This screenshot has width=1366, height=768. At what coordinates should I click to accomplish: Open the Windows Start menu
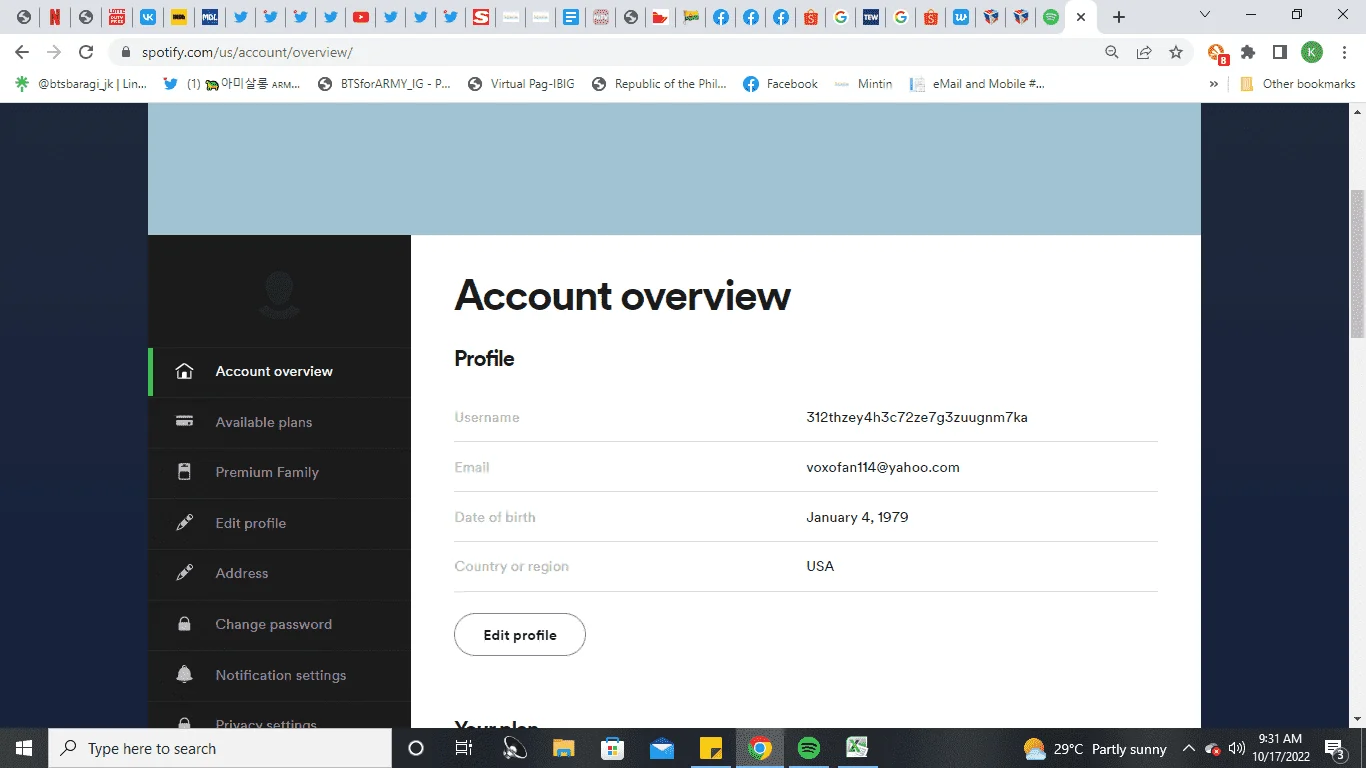tap(24, 748)
